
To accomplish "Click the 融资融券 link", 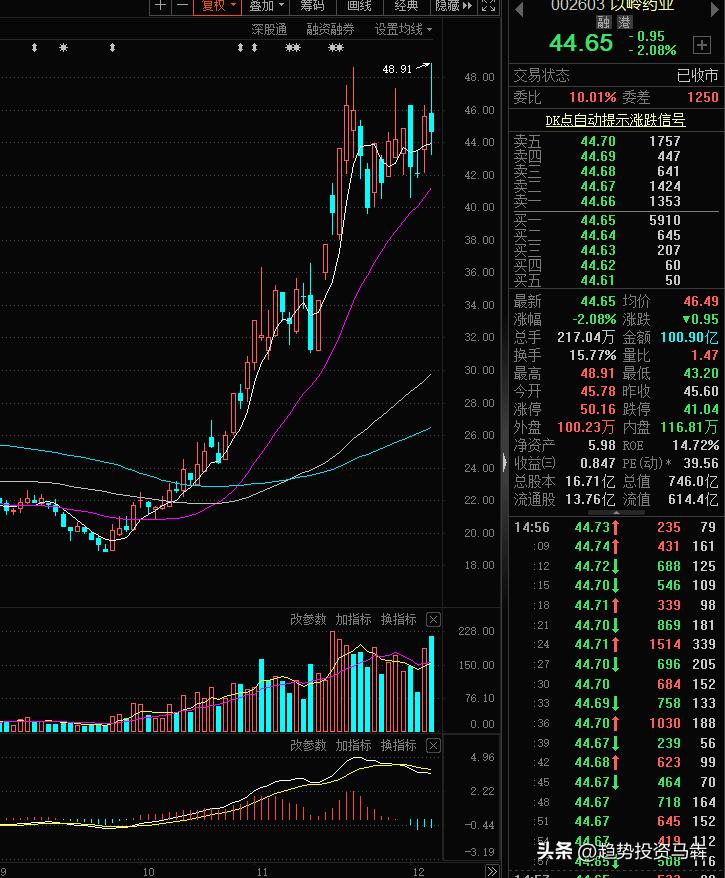I will [330, 30].
